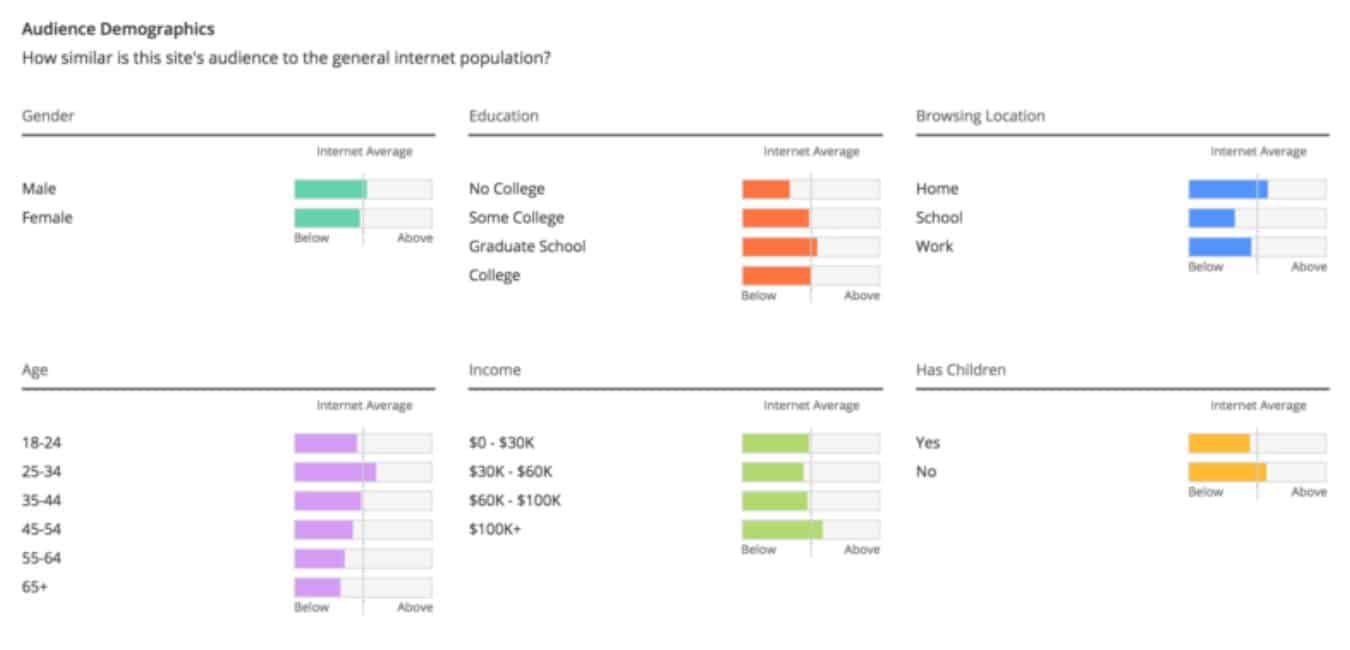Click the Education section title
1350x650 pixels.
(x=503, y=116)
